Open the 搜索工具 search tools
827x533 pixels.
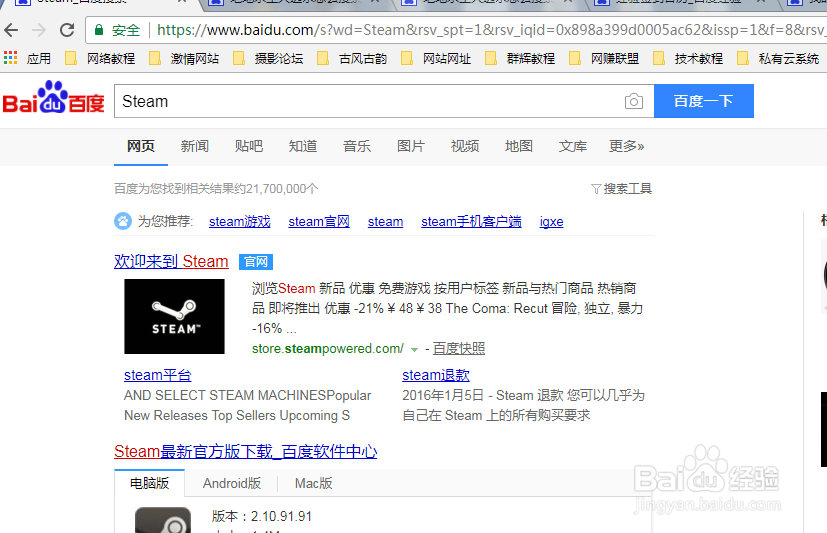click(628, 189)
